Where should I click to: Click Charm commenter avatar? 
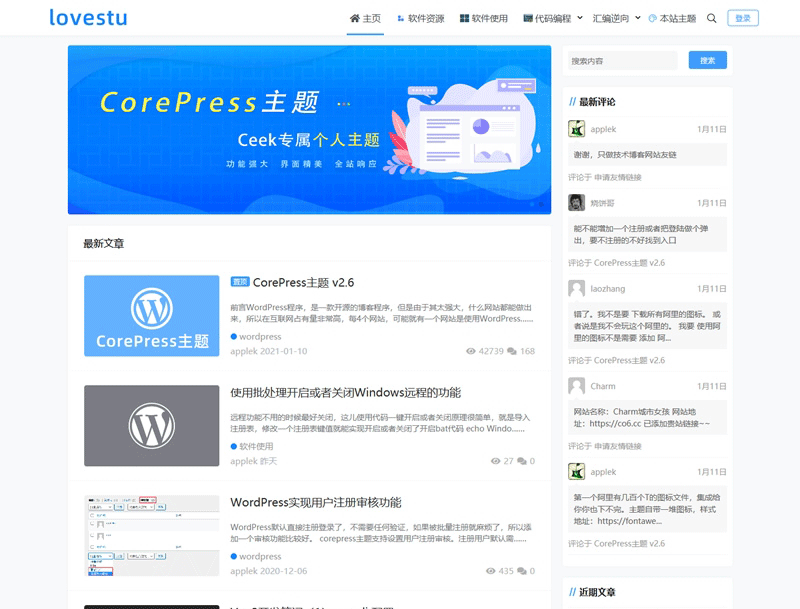tap(577, 386)
